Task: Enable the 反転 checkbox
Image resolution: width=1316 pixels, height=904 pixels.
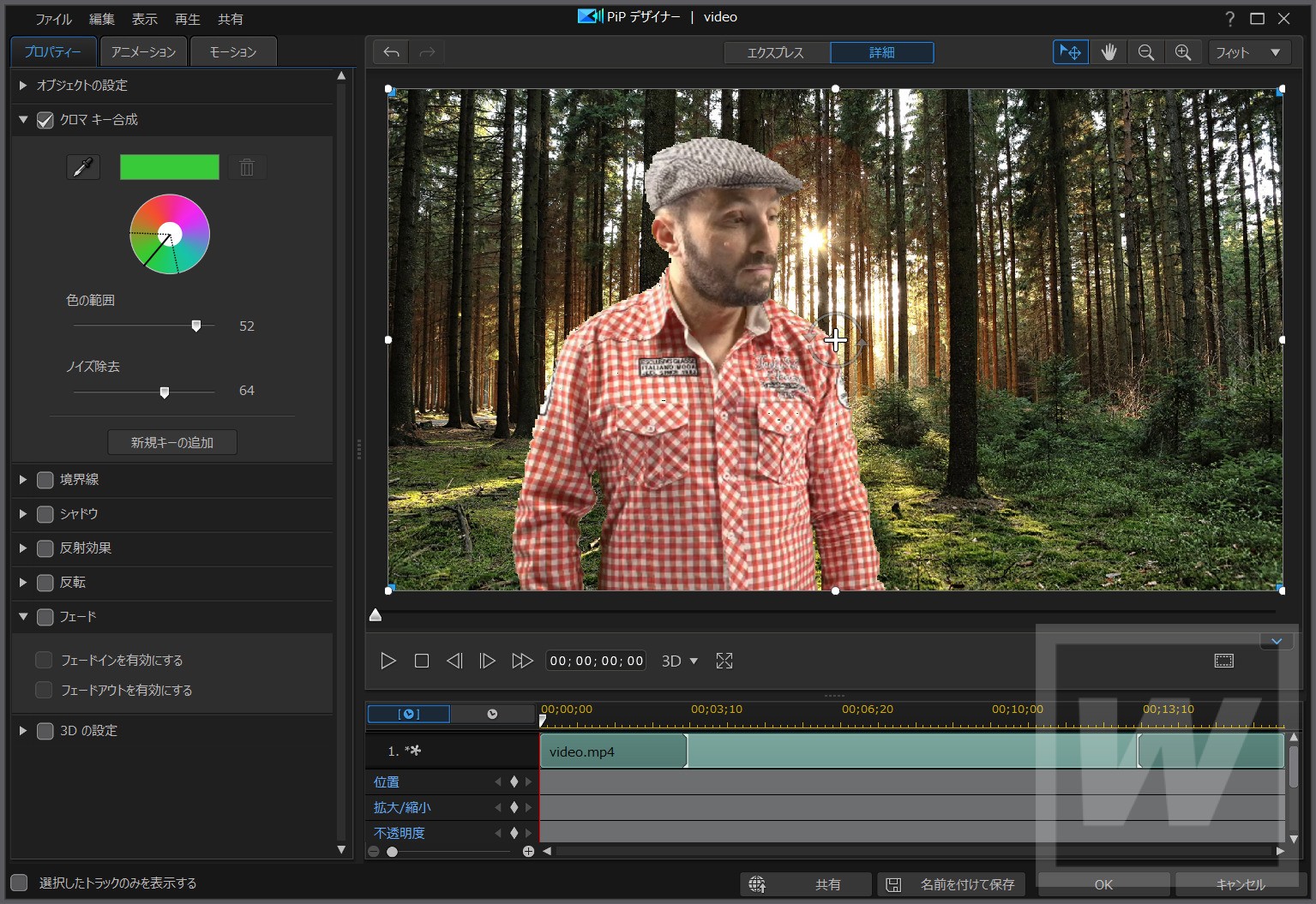Action: tap(45, 583)
